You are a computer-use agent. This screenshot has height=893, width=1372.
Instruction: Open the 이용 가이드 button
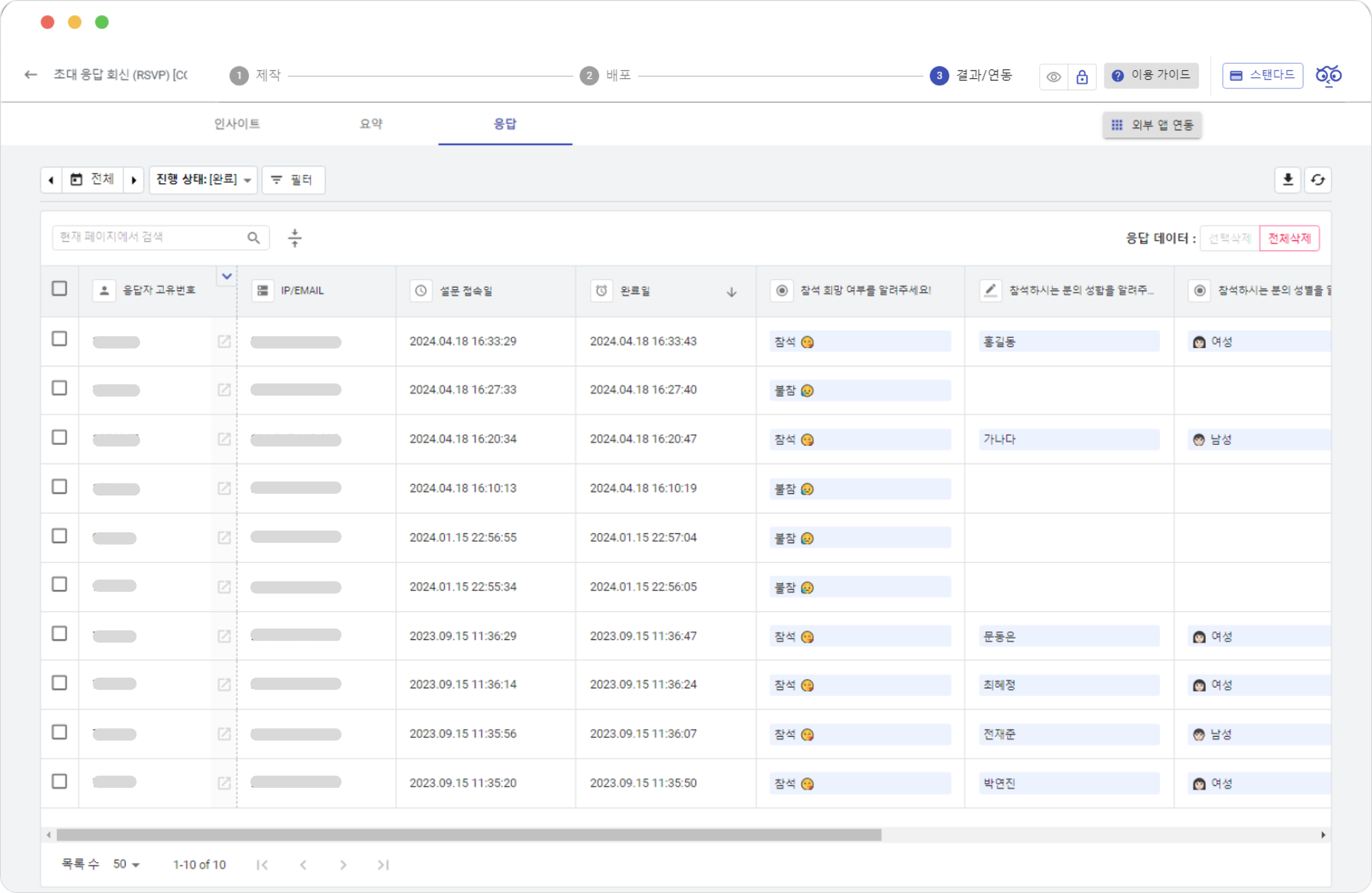coord(1151,75)
